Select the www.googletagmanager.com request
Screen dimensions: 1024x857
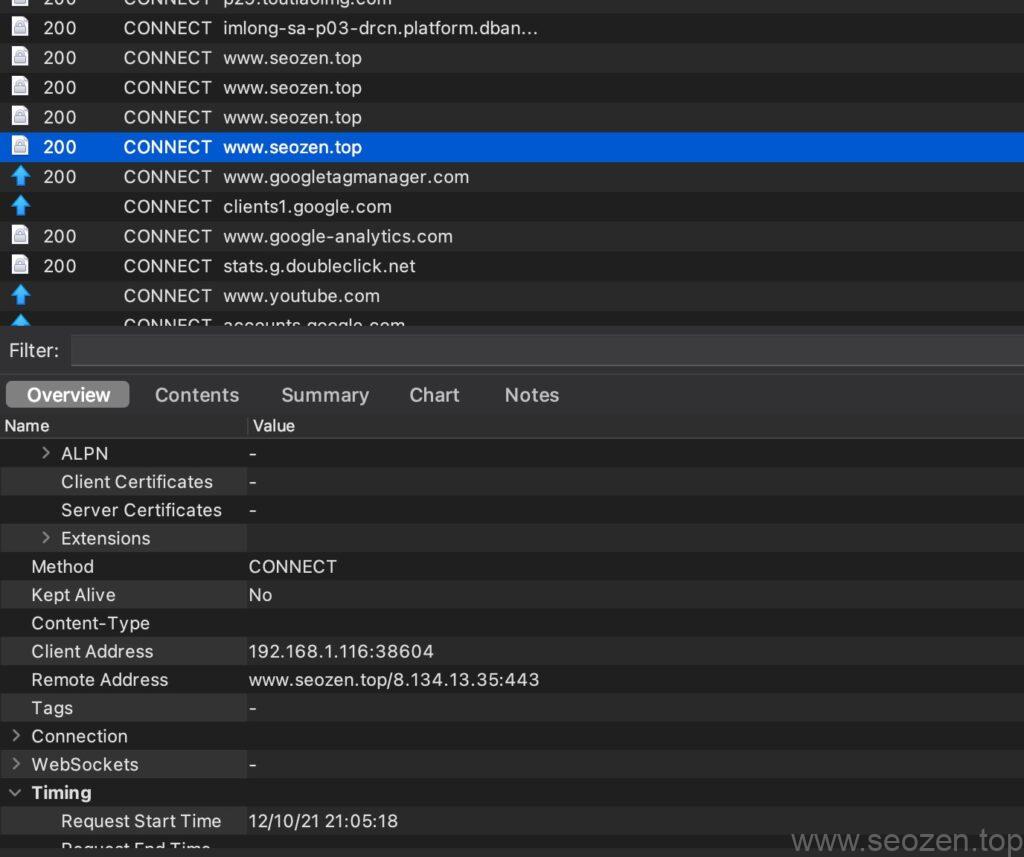tap(512, 176)
